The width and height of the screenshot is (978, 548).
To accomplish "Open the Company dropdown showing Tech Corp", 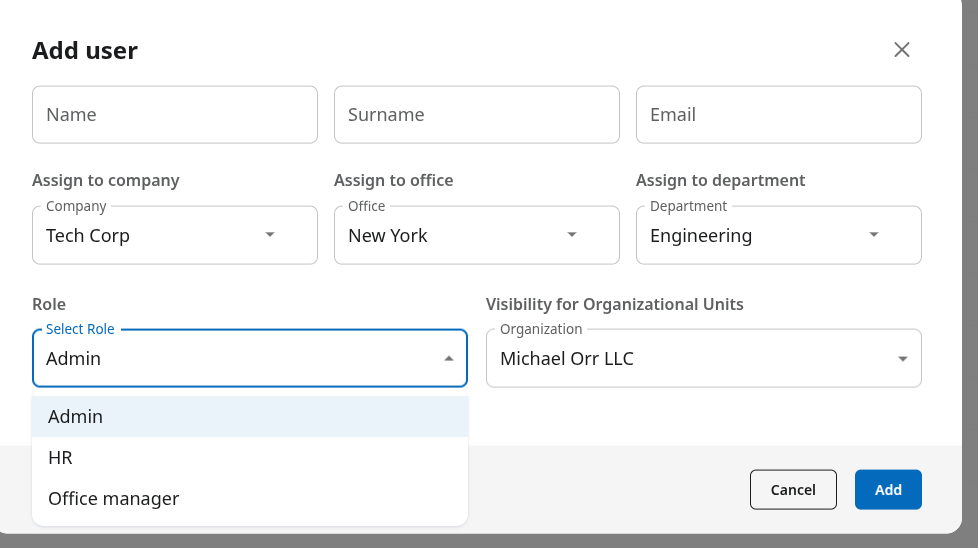I will tap(150, 236).
